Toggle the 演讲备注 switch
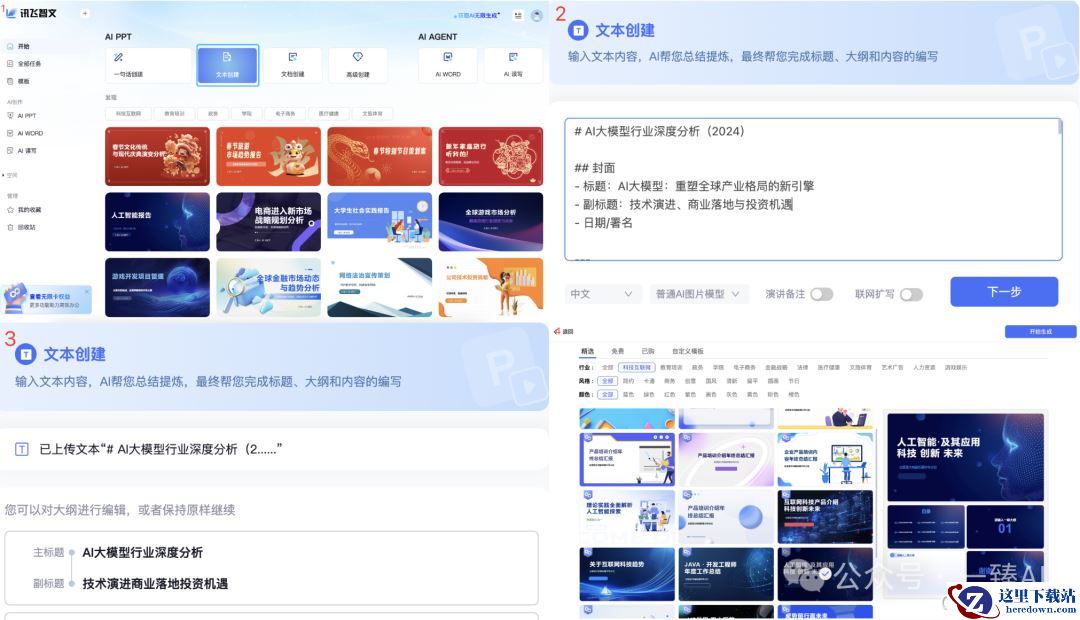 [x=821, y=294]
